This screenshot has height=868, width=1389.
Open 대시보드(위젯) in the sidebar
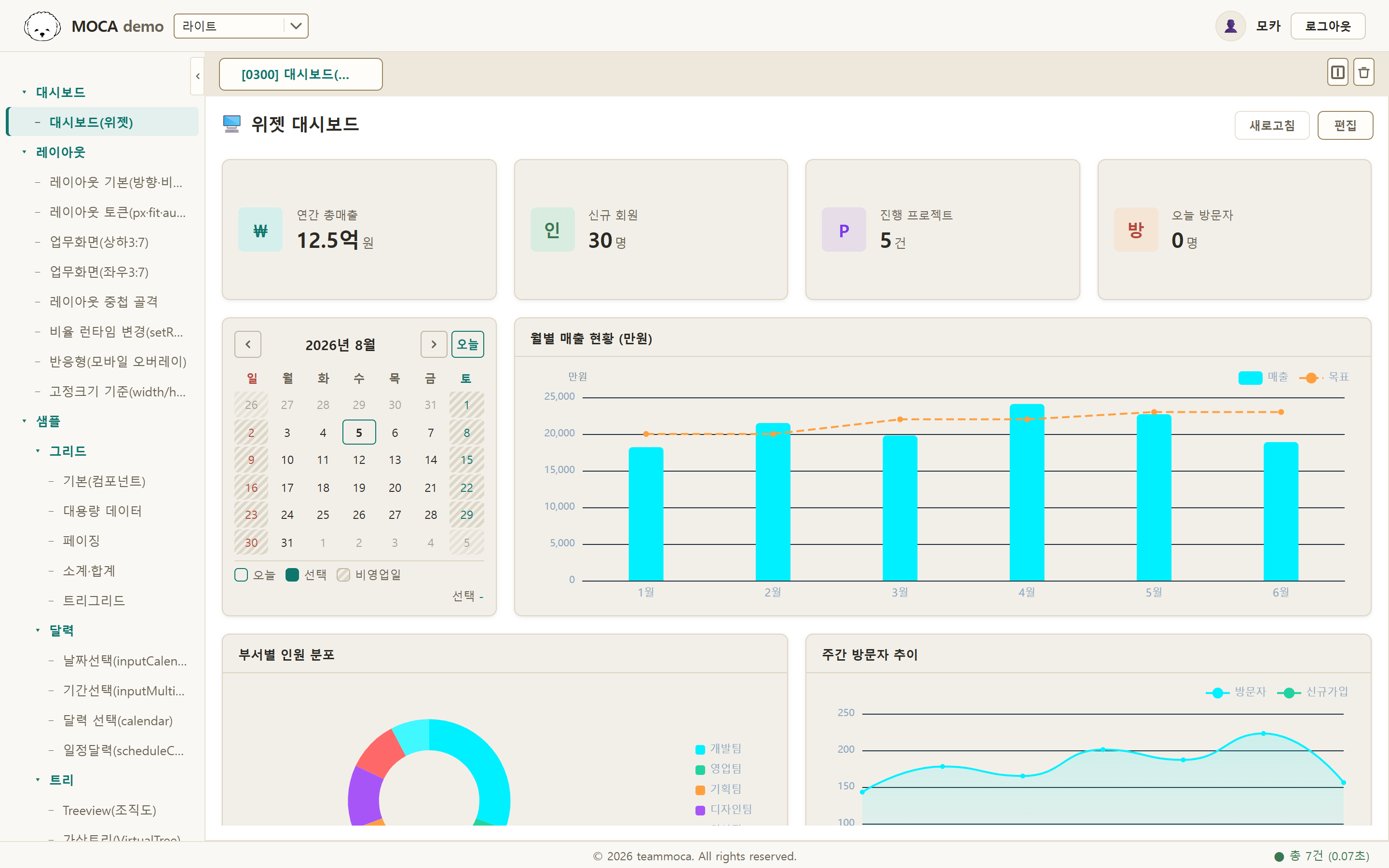[x=103, y=122]
